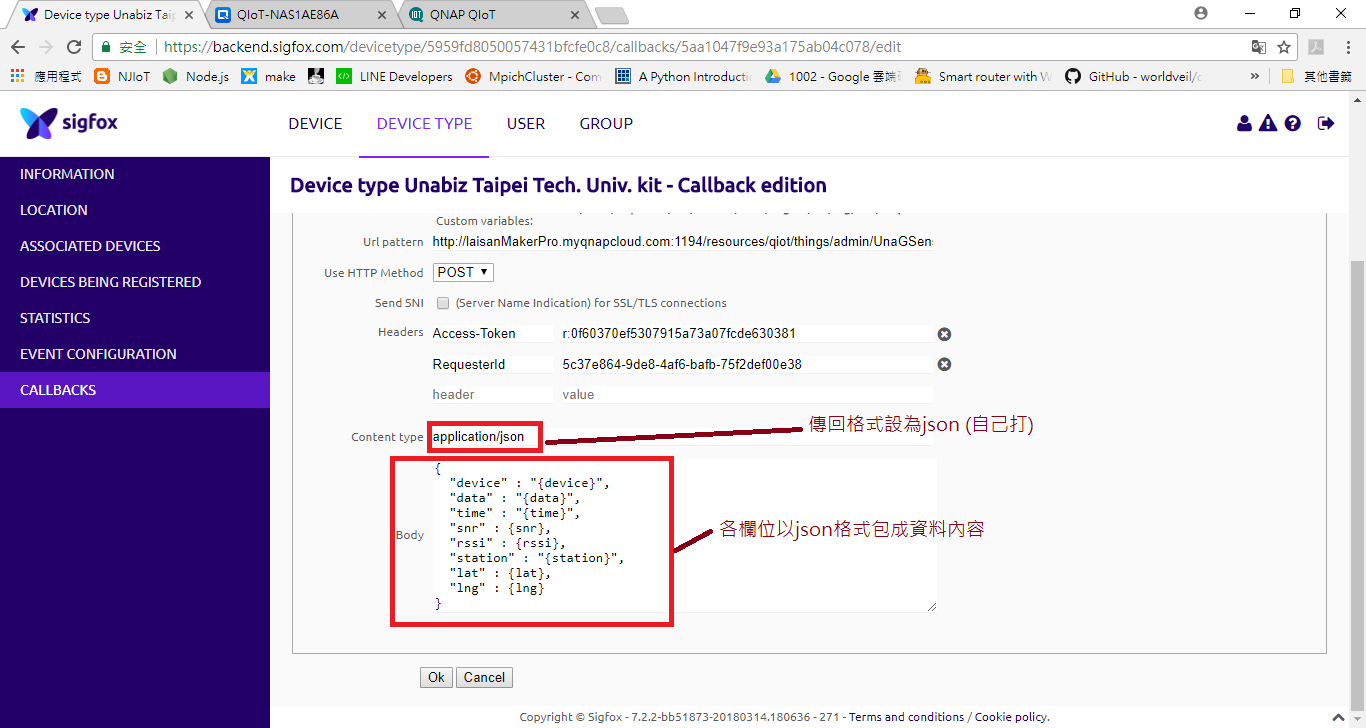Open the A Python Introduction bookmark
Screen dimensions: 1366x728
(x=683, y=76)
